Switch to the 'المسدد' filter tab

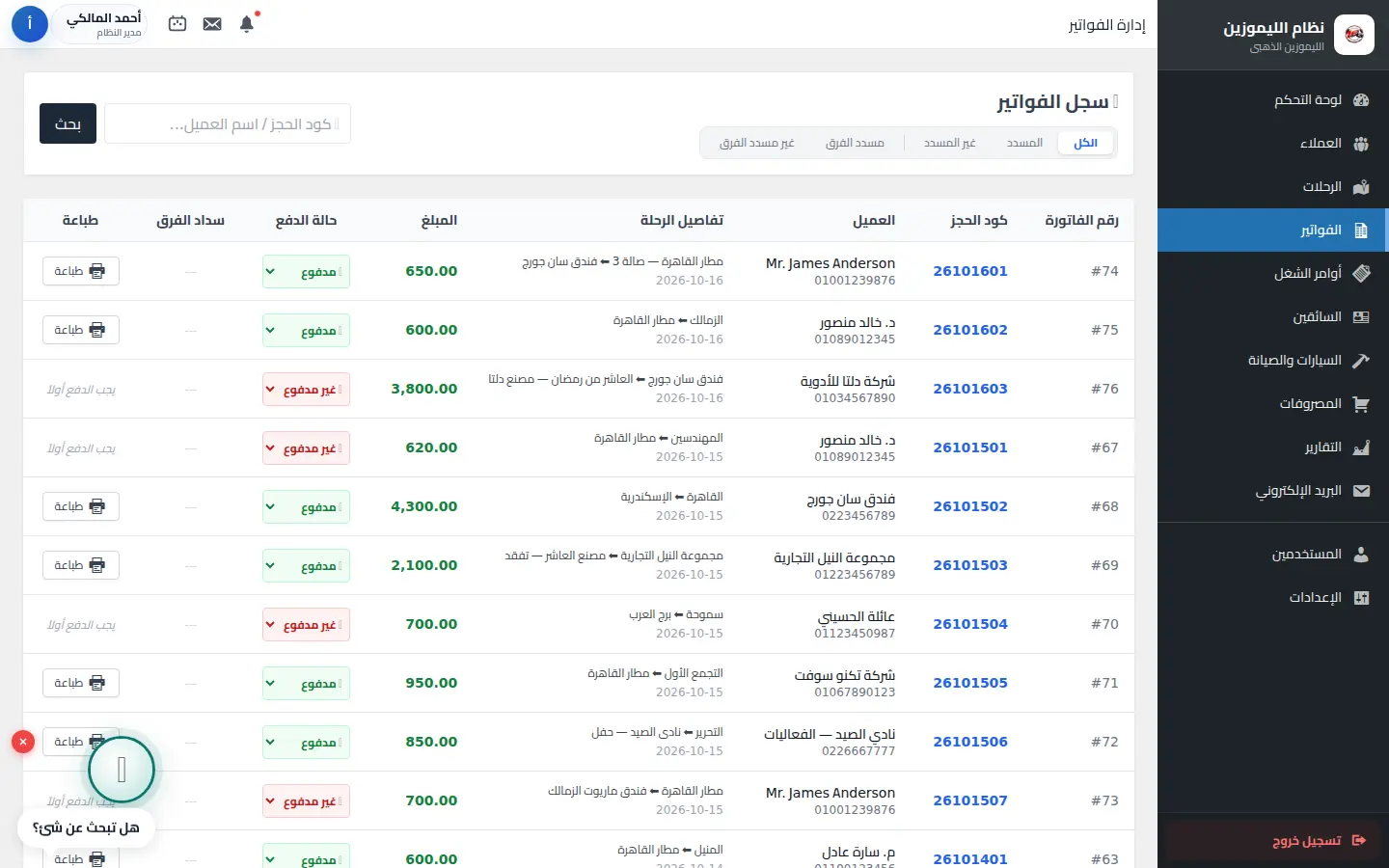click(1024, 143)
